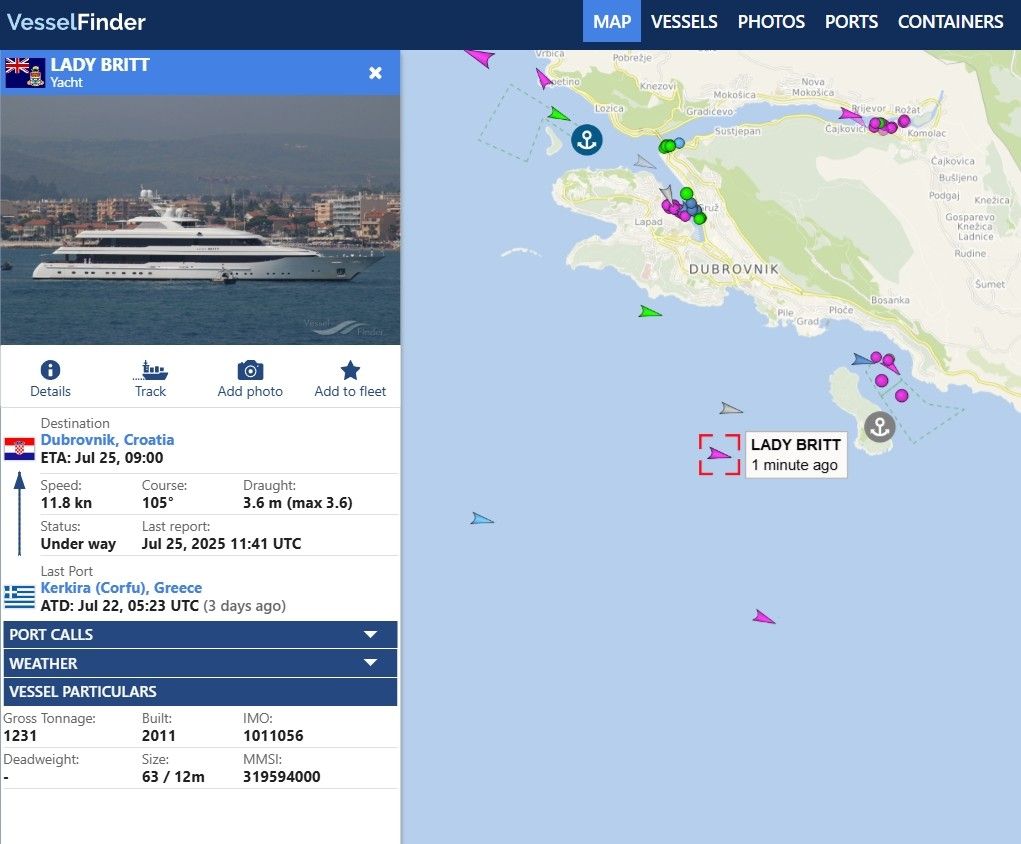
Task: Go to the CONTAINERS tab
Action: (x=950, y=21)
